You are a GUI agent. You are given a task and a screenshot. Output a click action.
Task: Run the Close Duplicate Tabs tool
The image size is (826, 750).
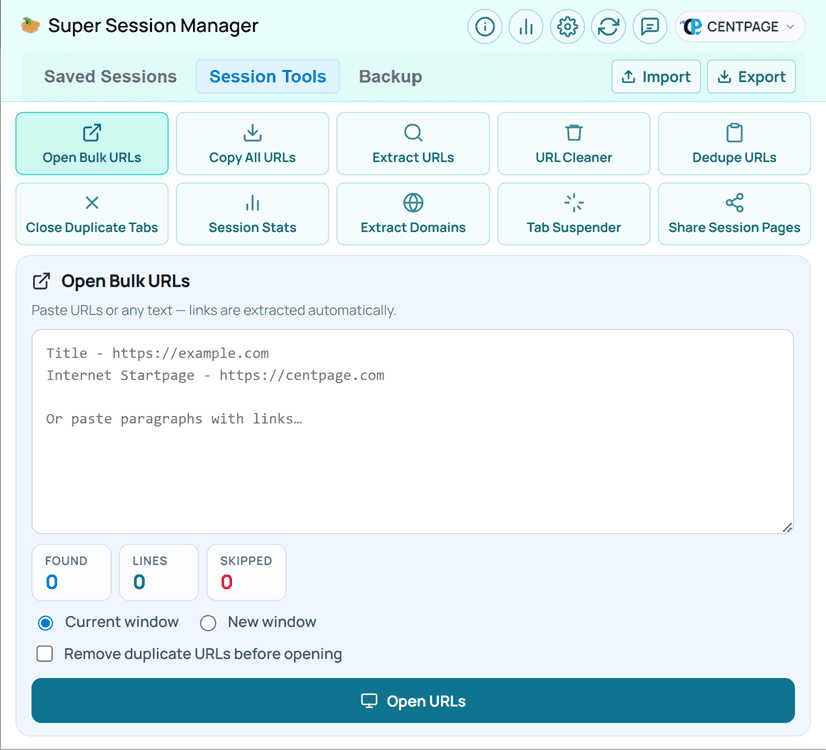click(x=92, y=214)
